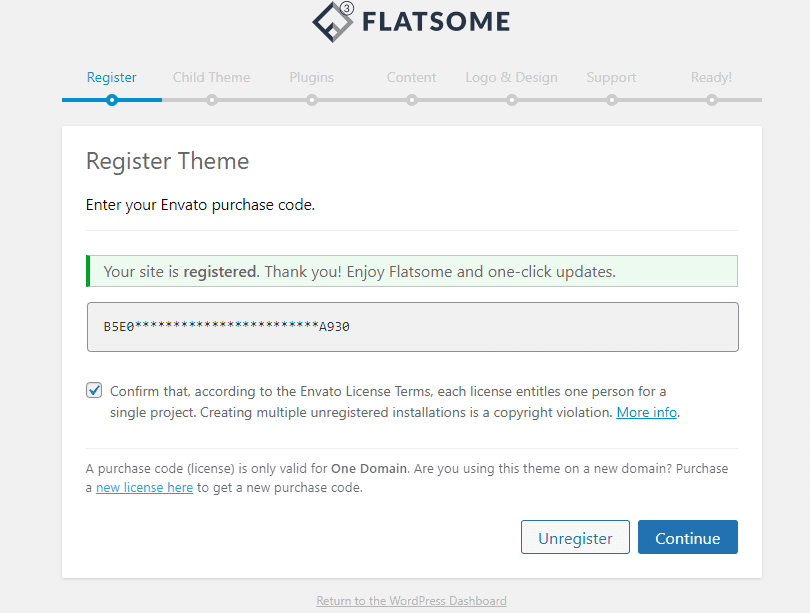810x613 pixels.
Task: Click the Ready! step dot
Action: tap(711, 99)
